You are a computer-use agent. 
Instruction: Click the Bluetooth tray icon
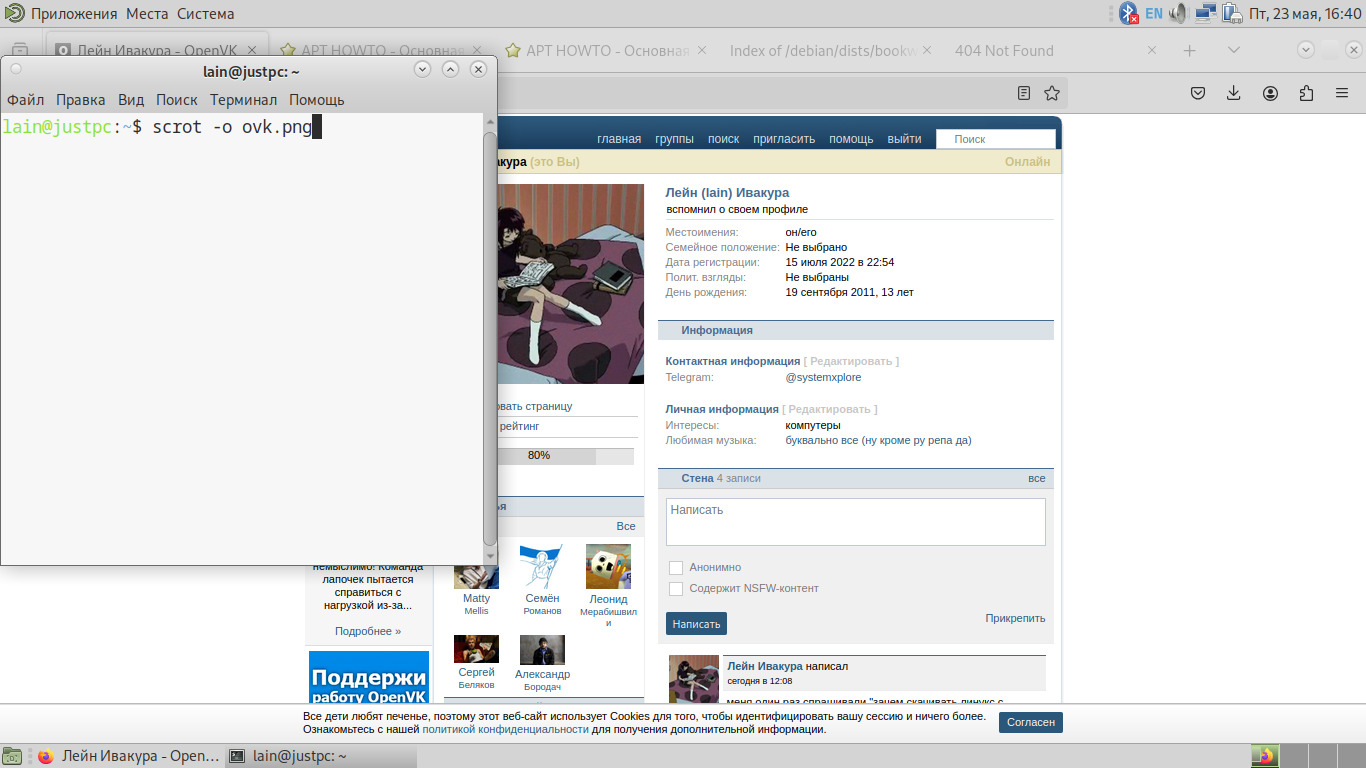1129,13
